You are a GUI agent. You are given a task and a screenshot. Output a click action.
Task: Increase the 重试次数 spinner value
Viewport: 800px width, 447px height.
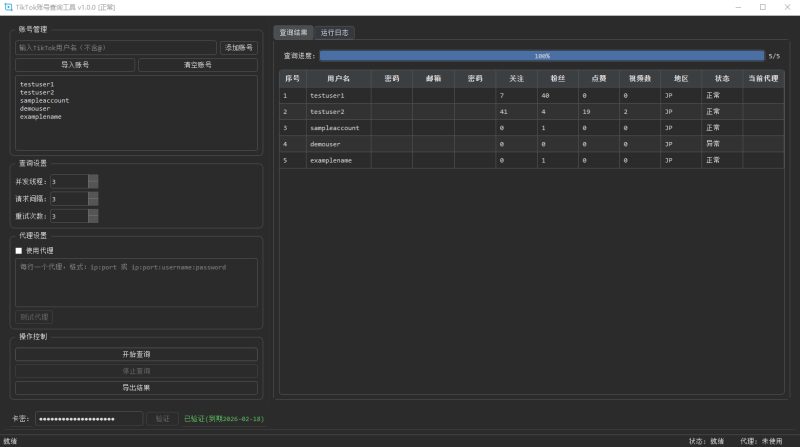tap(93, 212)
